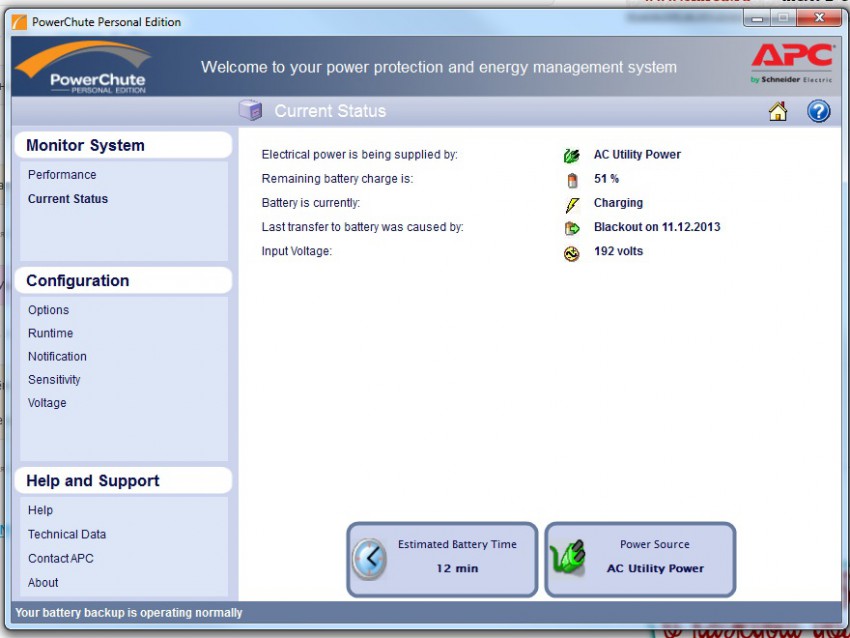Click the Charging lightning bolt icon
850x638 pixels.
572,204
